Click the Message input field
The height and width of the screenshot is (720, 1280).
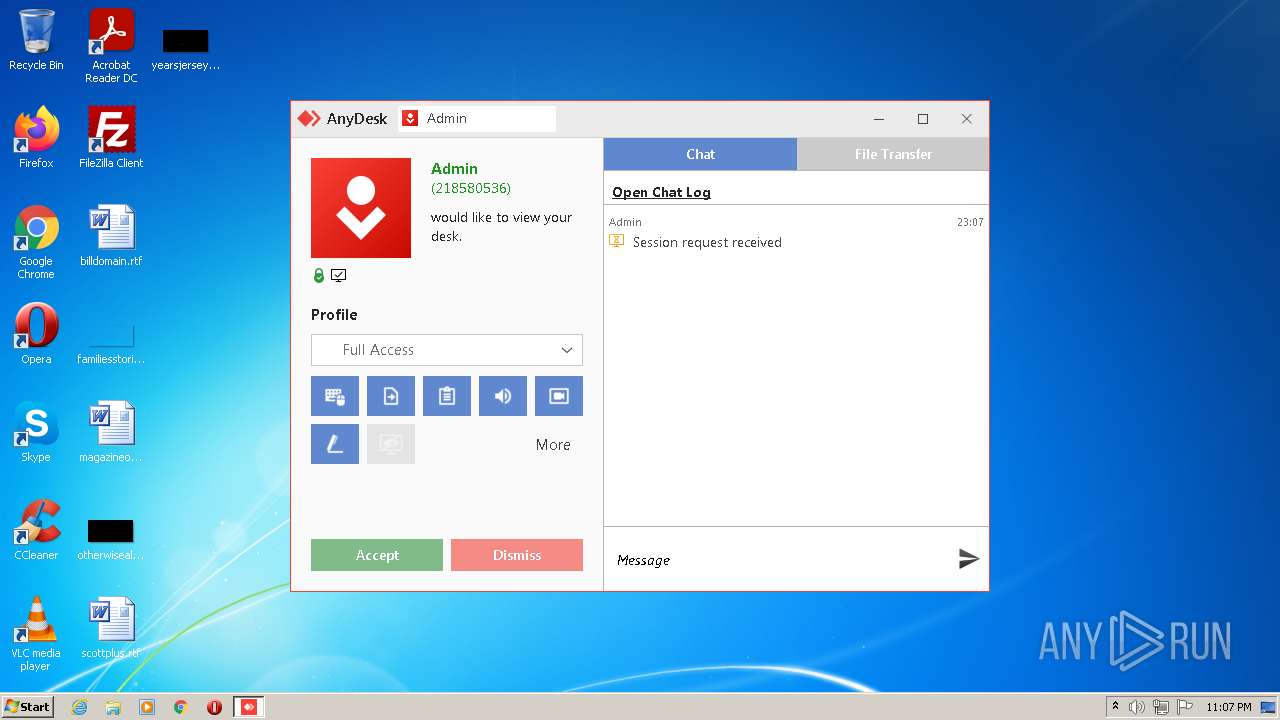[x=780, y=560]
